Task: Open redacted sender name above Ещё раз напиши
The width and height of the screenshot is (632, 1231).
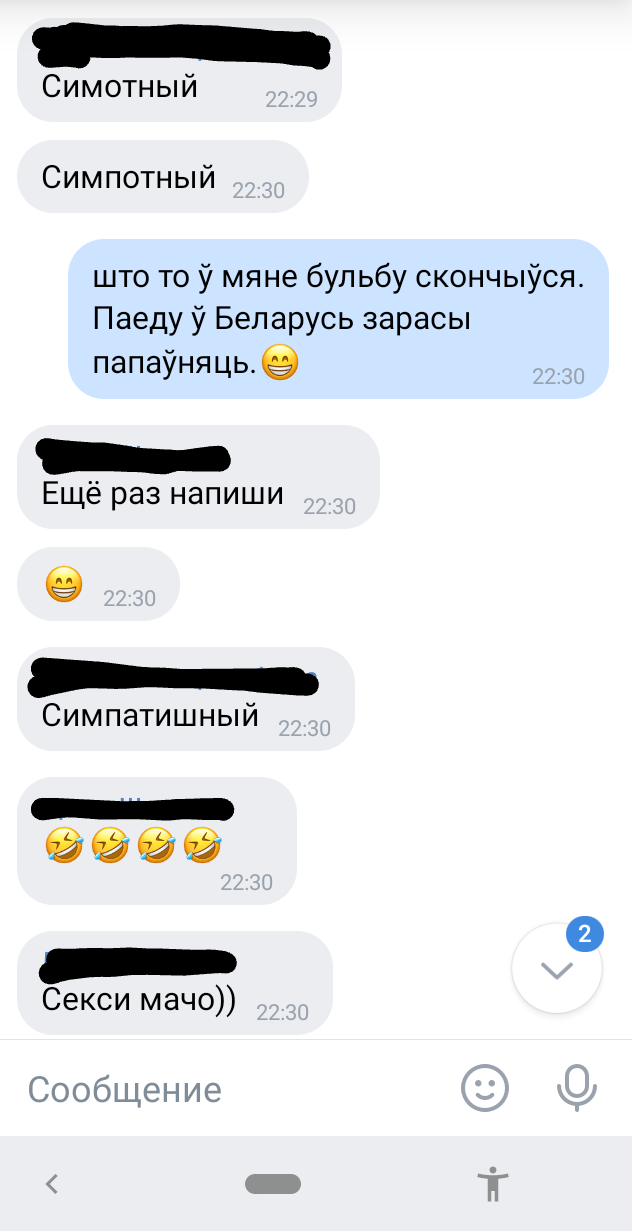Action: tap(135, 455)
